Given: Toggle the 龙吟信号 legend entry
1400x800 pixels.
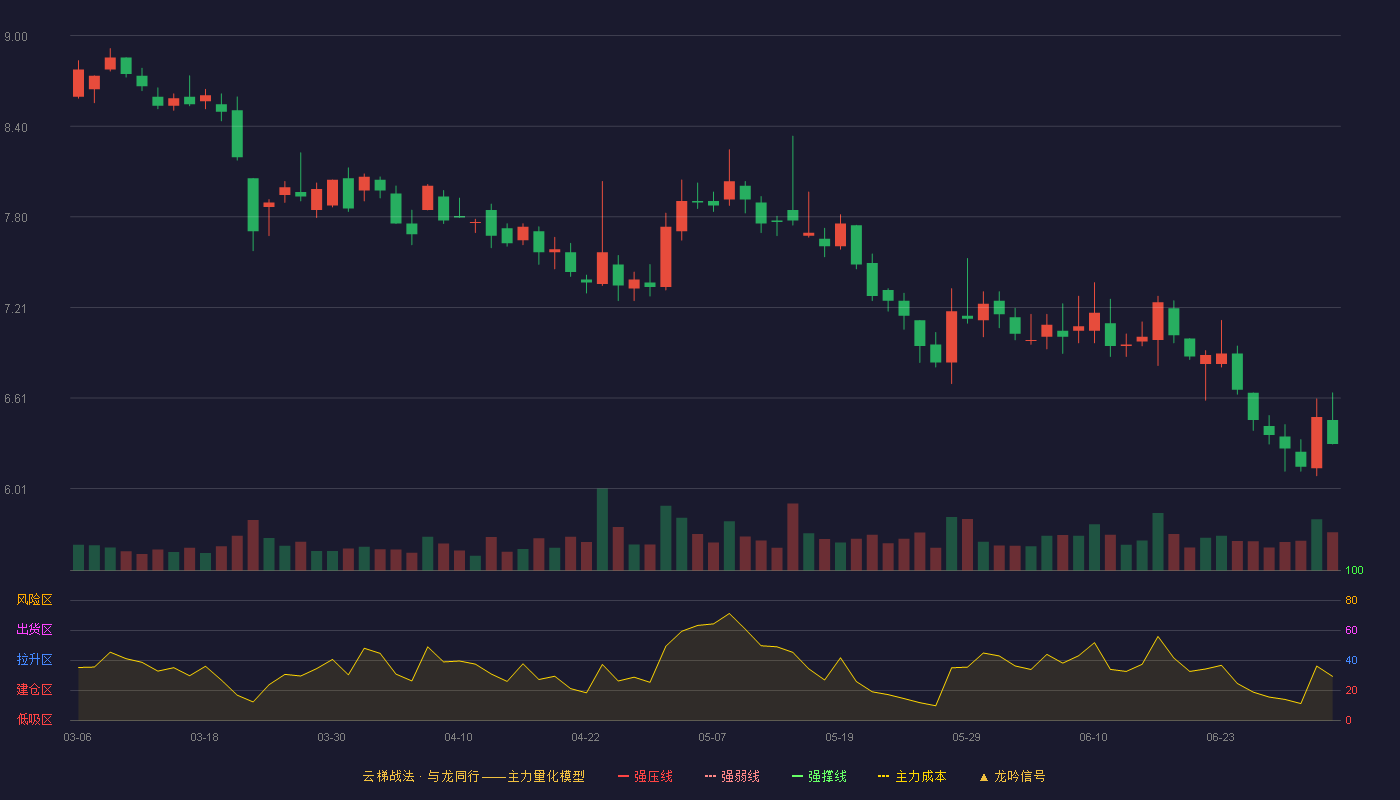Looking at the screenshot, I should 1011,776.
